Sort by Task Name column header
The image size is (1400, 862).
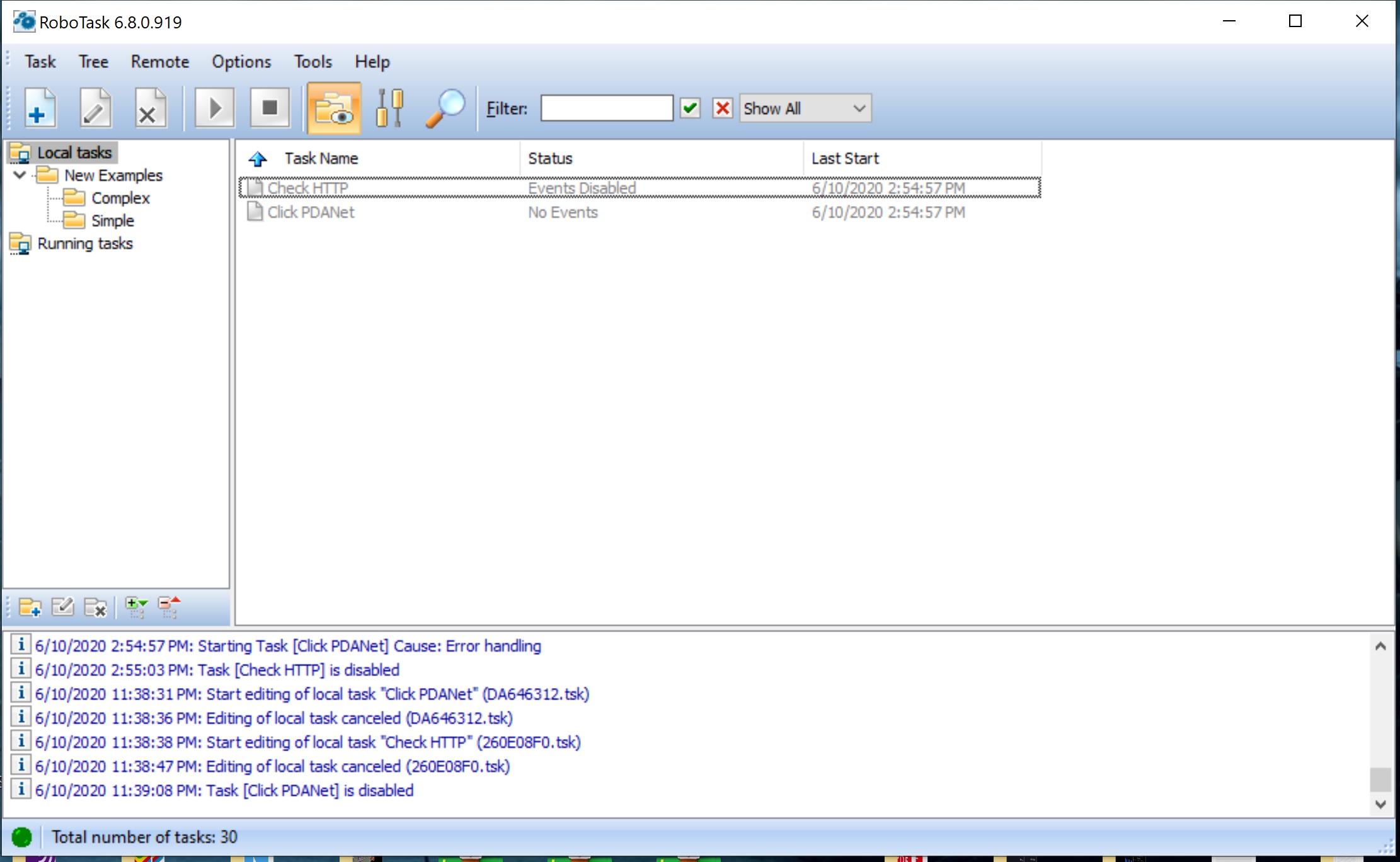tap(321, 158)
